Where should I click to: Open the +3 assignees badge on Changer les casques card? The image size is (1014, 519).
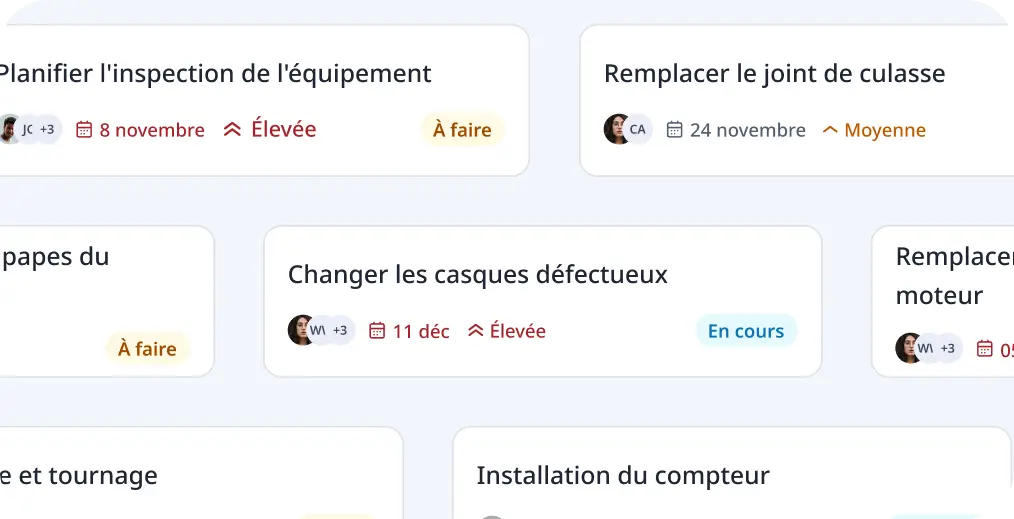pyautogui.click(x=340, y=330)
